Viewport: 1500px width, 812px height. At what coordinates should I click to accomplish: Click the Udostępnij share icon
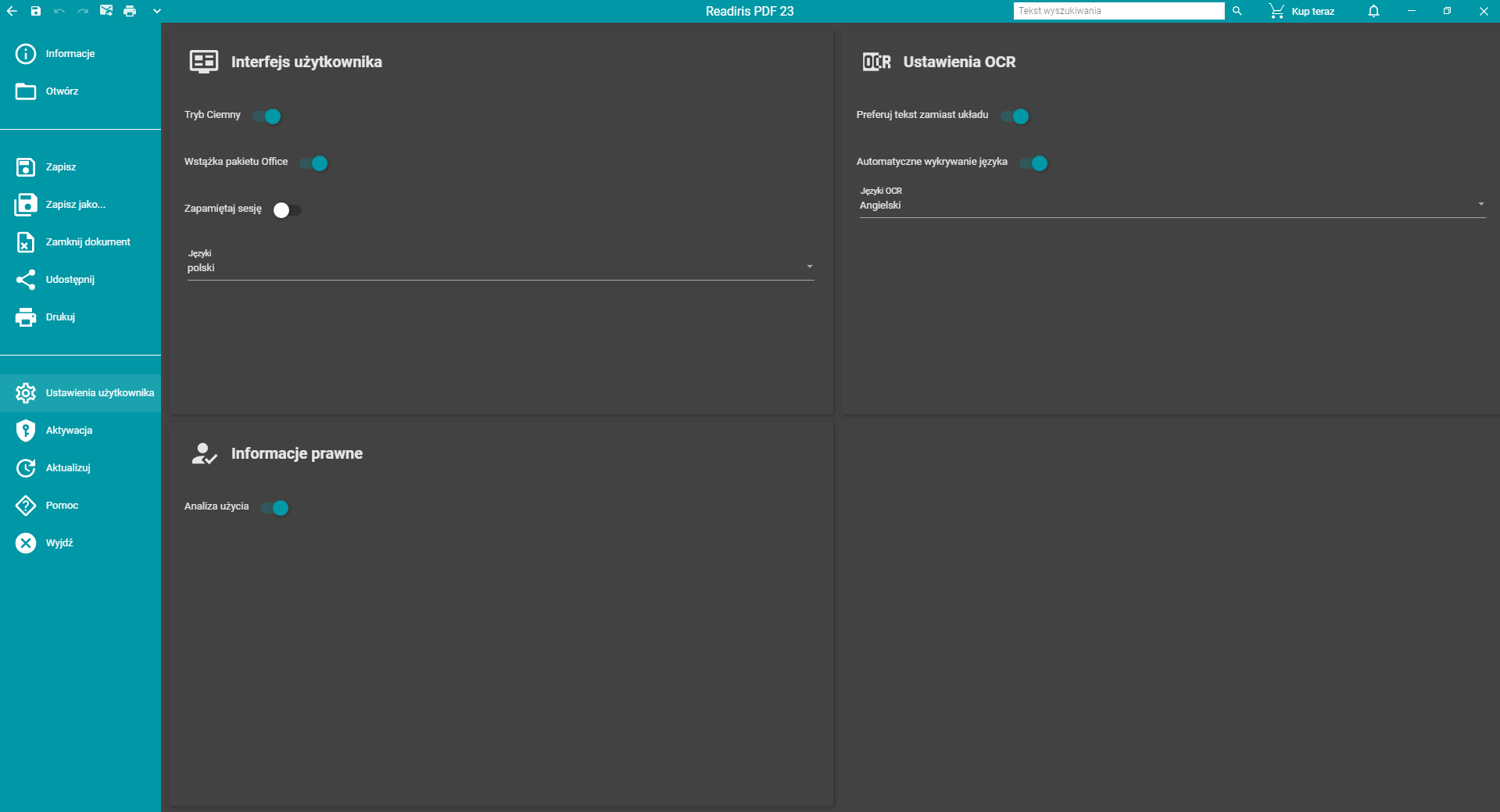pos(26,280)
